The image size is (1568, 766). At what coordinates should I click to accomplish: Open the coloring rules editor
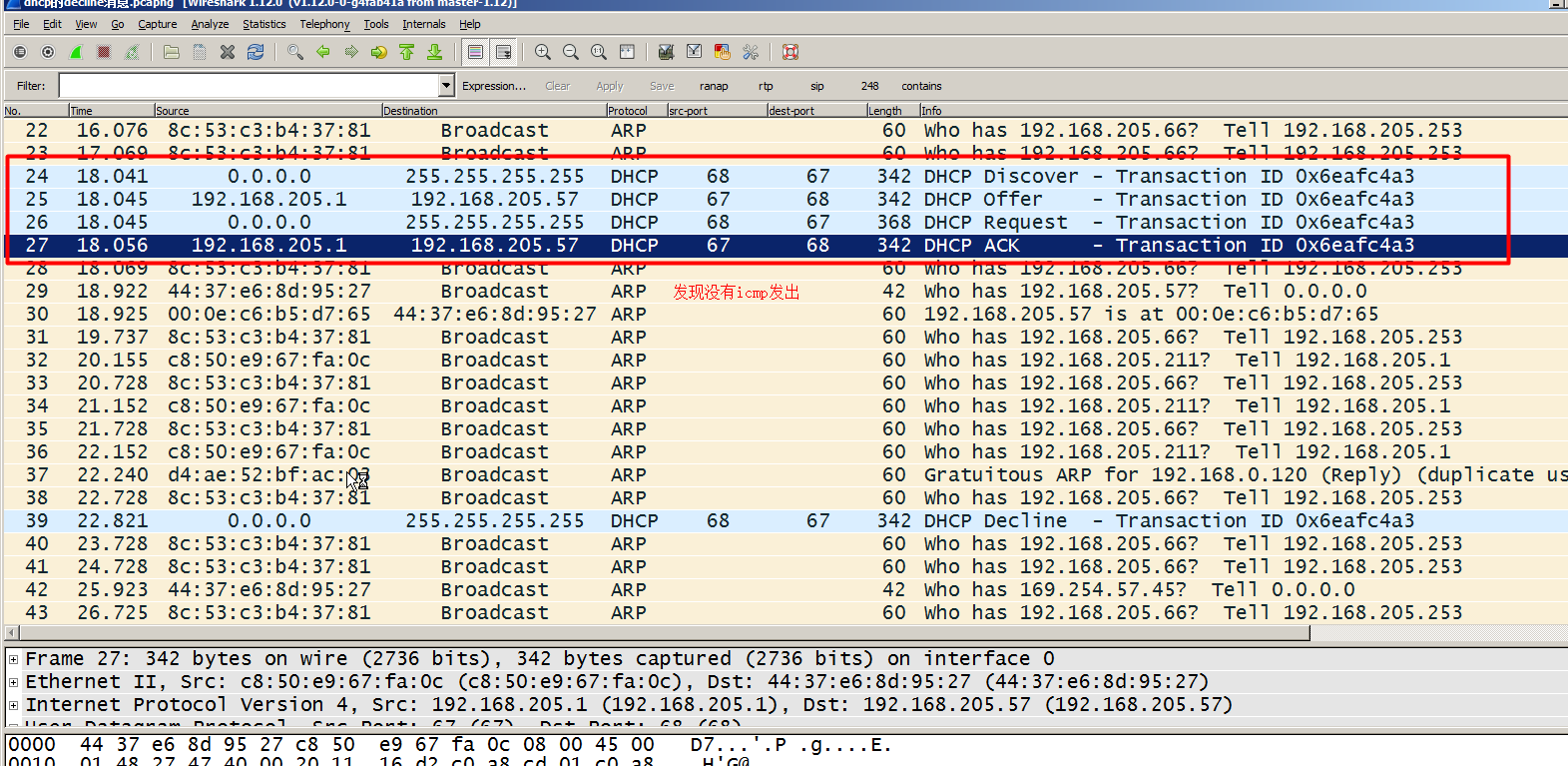click(723, 52)
